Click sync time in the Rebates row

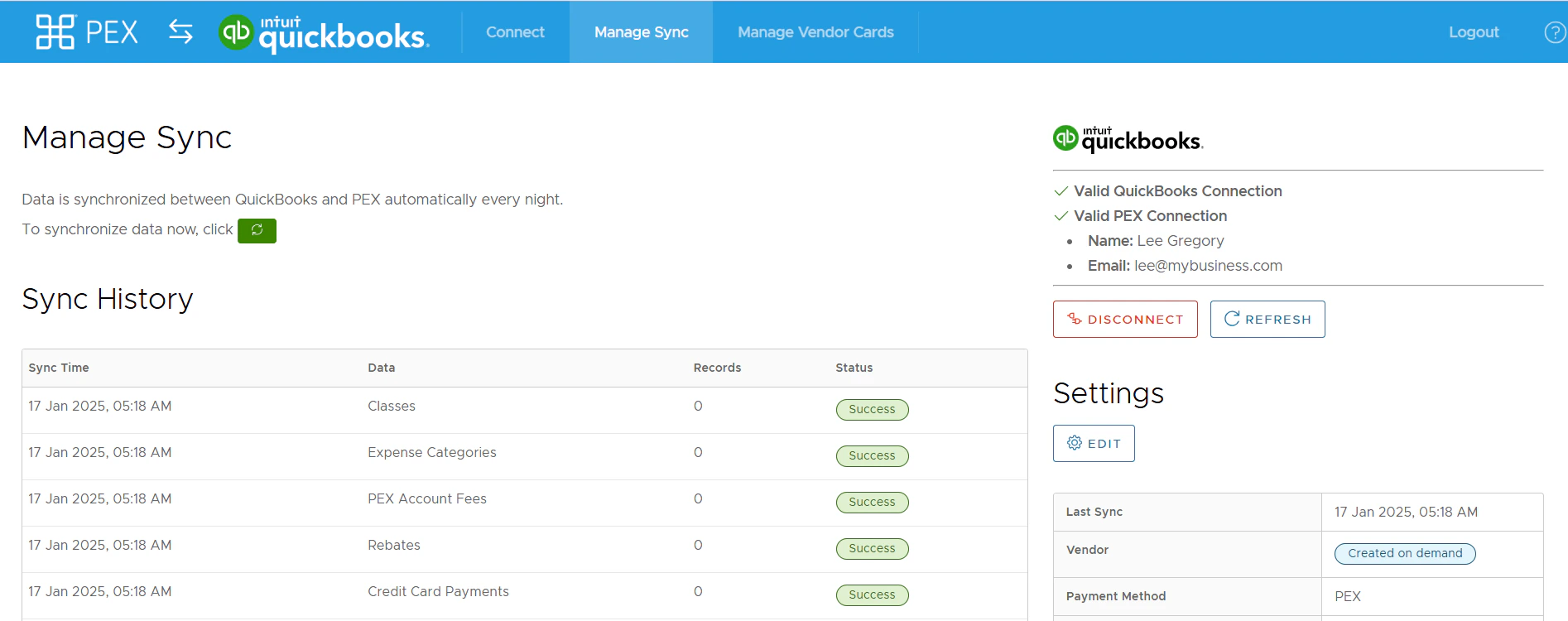point(100,546)
